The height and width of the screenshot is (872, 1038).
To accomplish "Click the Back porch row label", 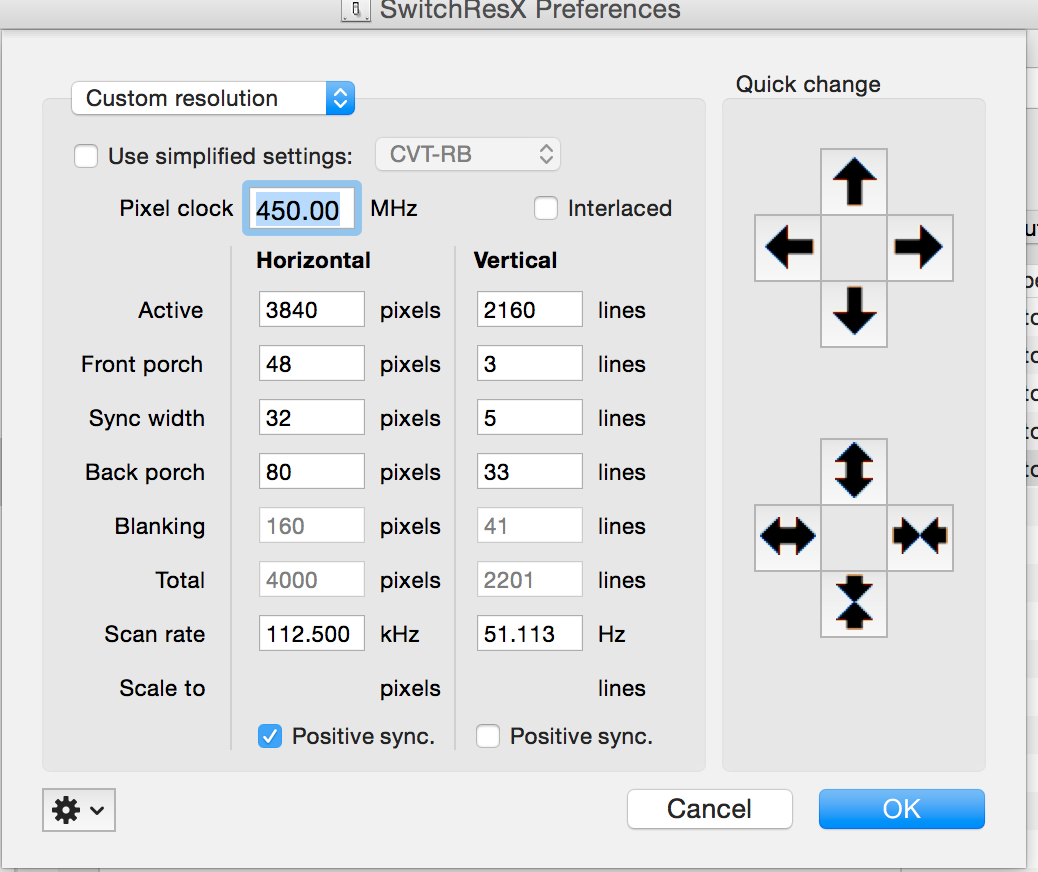I will [x=145, y=472].
